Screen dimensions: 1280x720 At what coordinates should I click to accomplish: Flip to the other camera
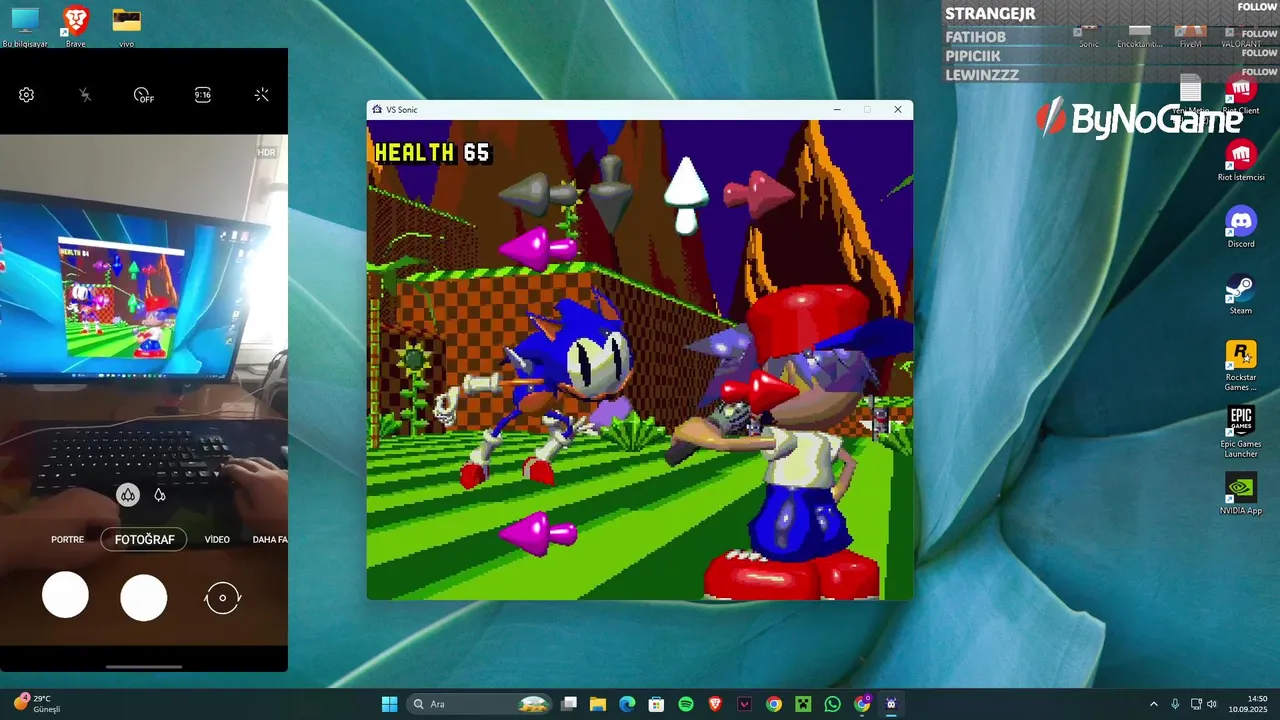click(222, 598)
